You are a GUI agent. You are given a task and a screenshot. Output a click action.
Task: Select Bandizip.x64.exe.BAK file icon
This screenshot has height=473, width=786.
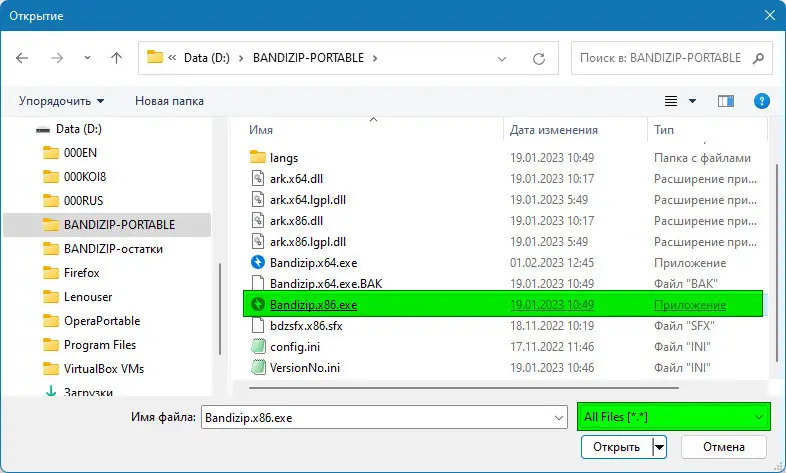[258, 284]
